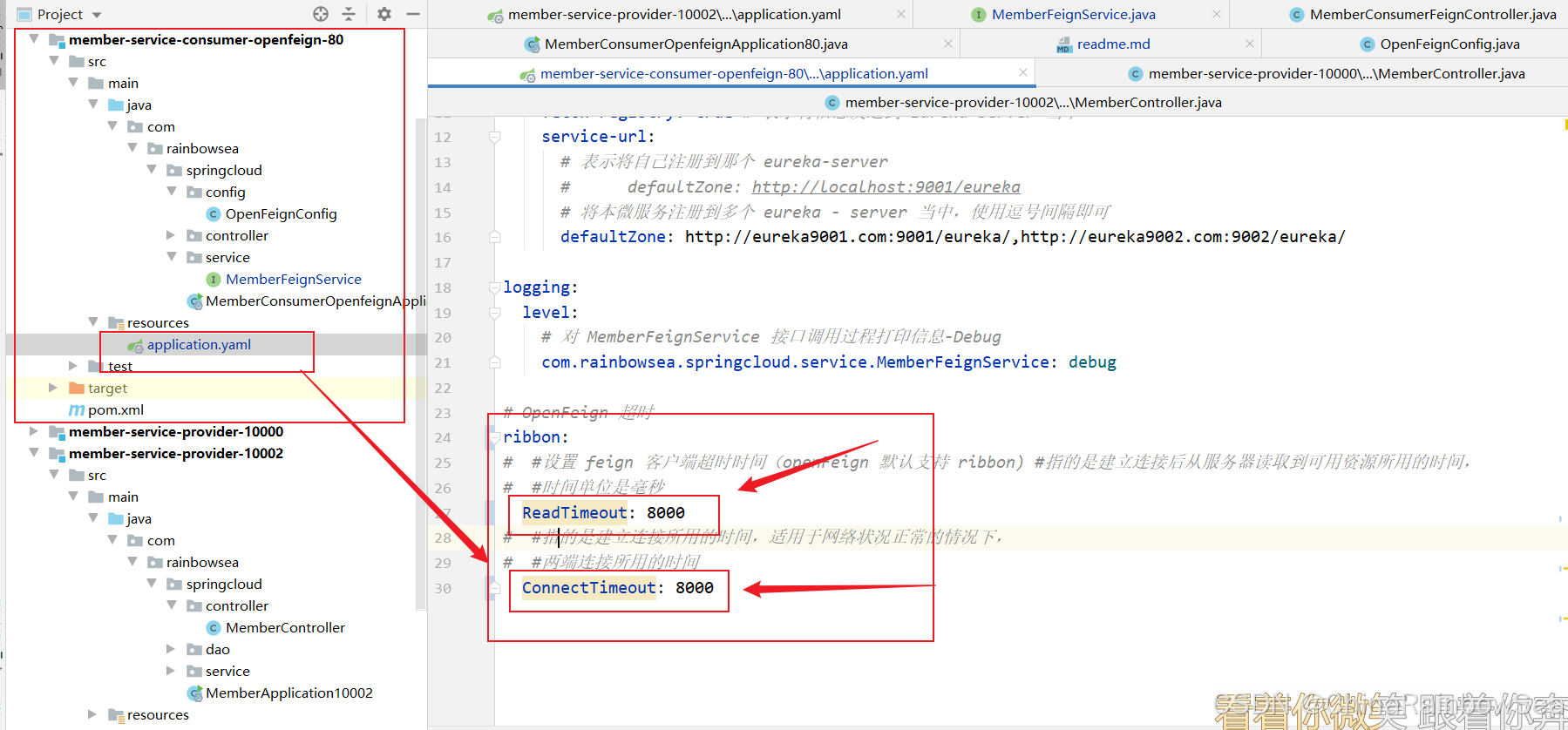
Task: Open Project panel settings gear
Action: click(x=384, y=14)
